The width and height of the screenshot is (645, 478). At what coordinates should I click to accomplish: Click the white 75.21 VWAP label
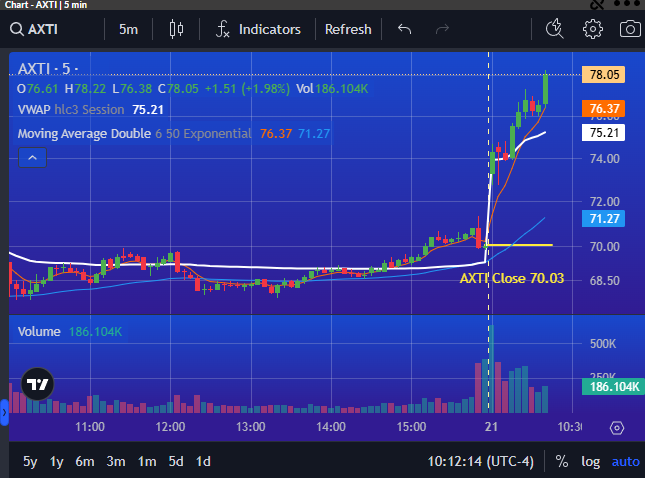click(603, 132)
